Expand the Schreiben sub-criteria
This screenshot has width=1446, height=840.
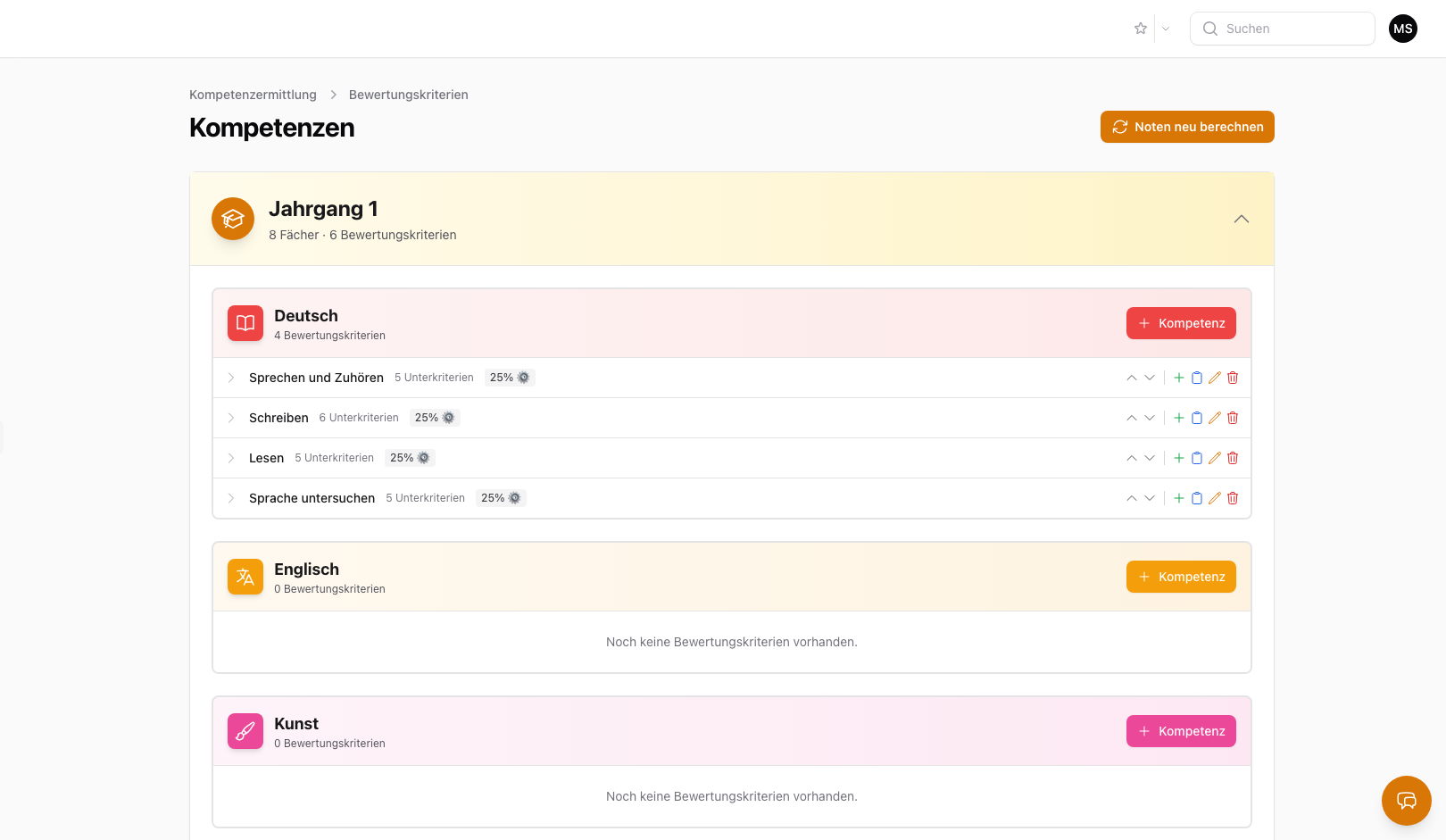click(231, 418)
